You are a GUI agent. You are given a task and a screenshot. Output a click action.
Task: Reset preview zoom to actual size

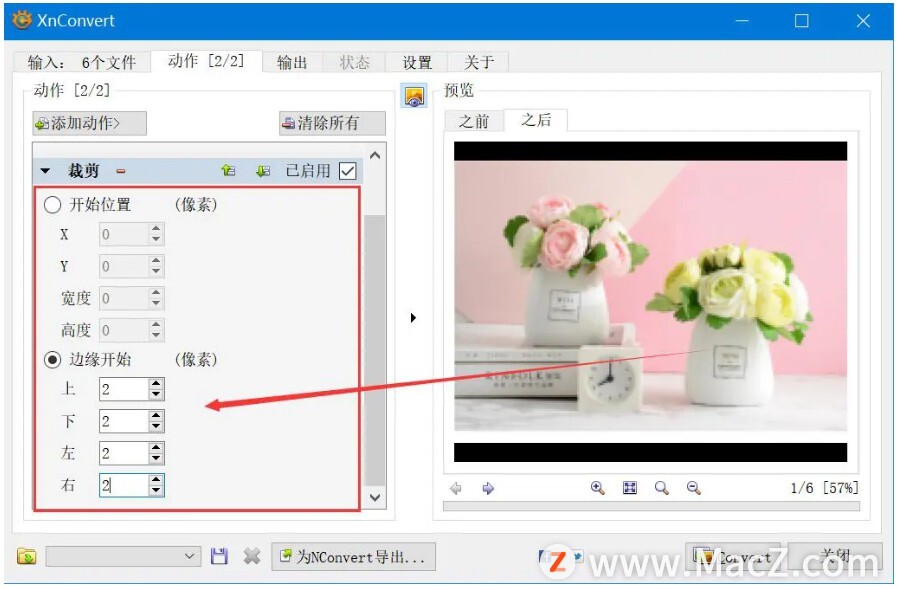(661, 488)
